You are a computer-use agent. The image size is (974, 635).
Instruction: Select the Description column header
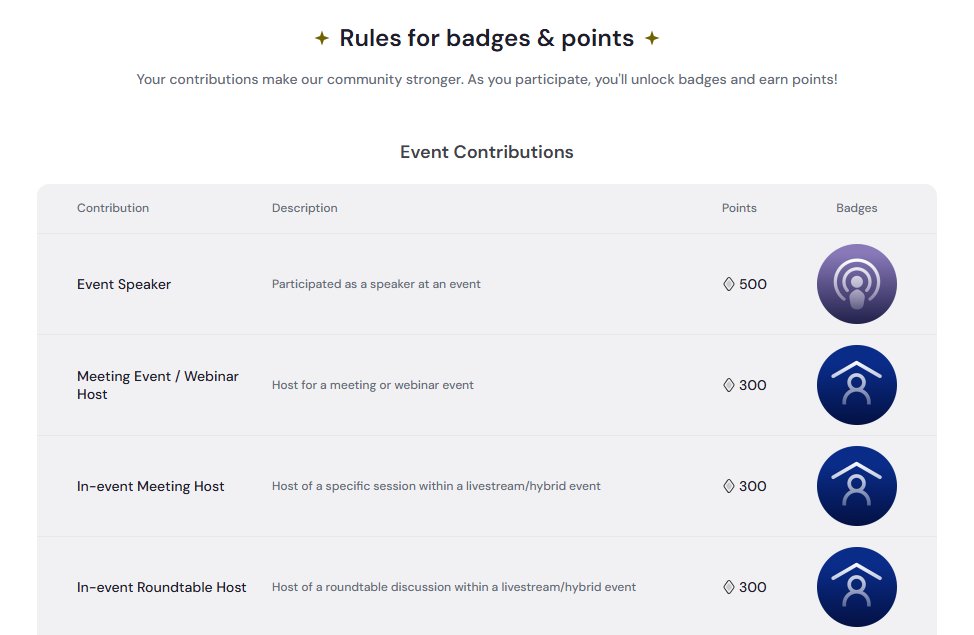(304, 208)
